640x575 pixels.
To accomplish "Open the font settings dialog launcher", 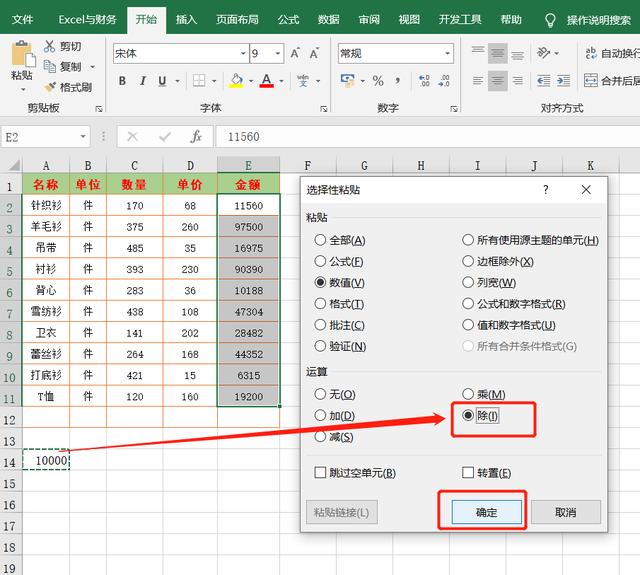I will [x=324, y=109].
